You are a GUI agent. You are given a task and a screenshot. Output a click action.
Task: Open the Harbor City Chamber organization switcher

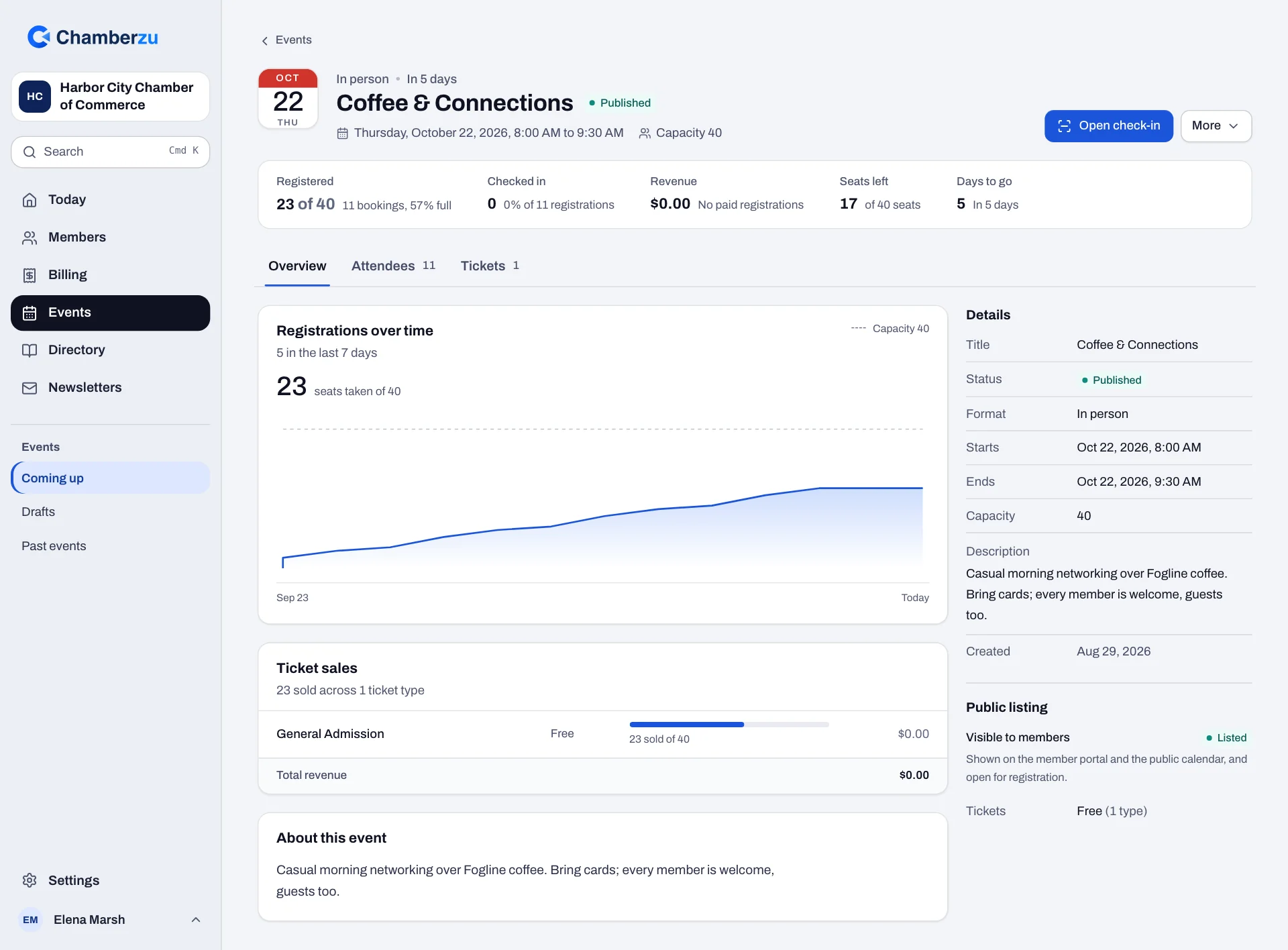tap(111, 97)
